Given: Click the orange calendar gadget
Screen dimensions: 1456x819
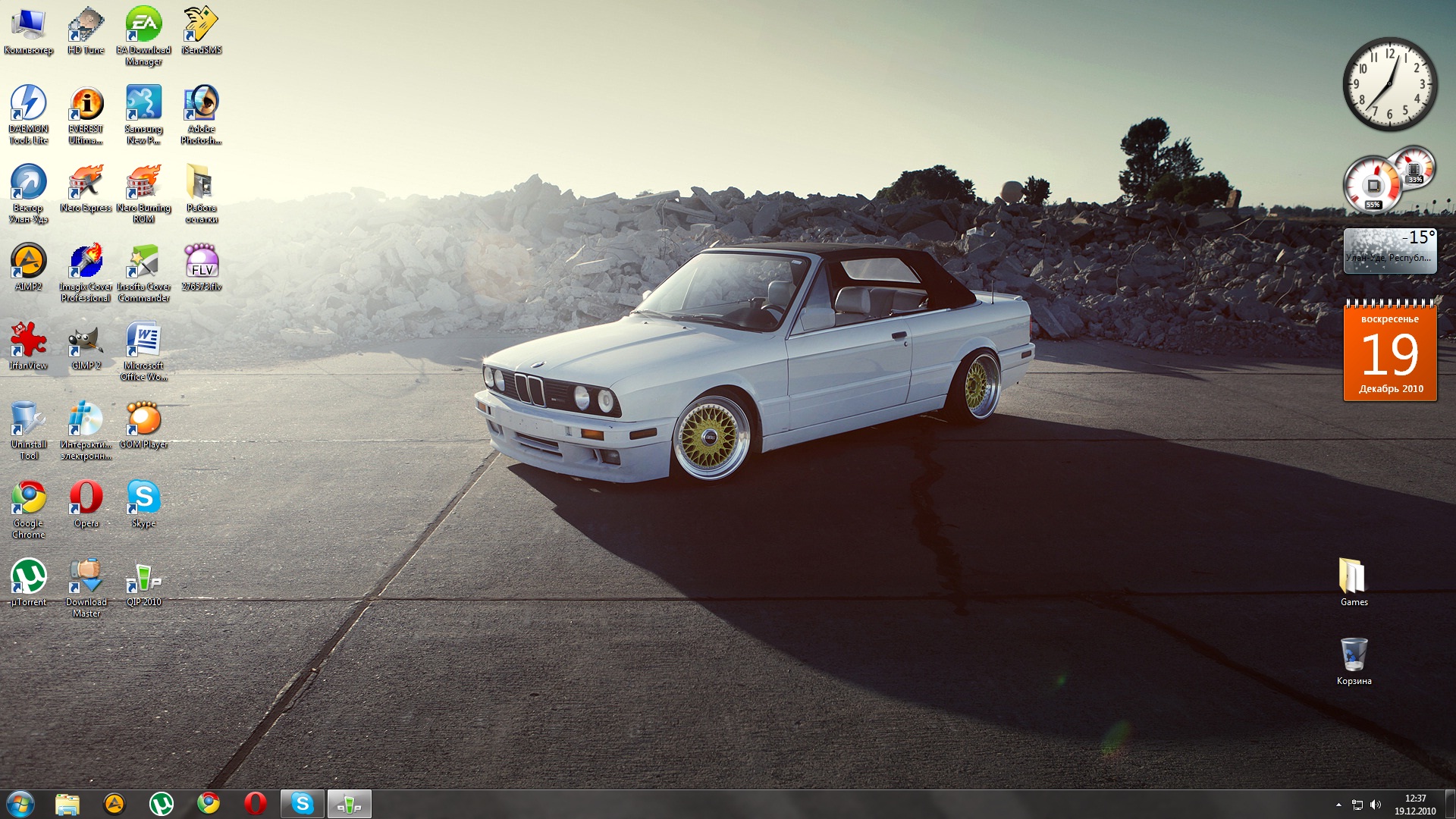Looking at the screenshot, I should point(1390,352).
